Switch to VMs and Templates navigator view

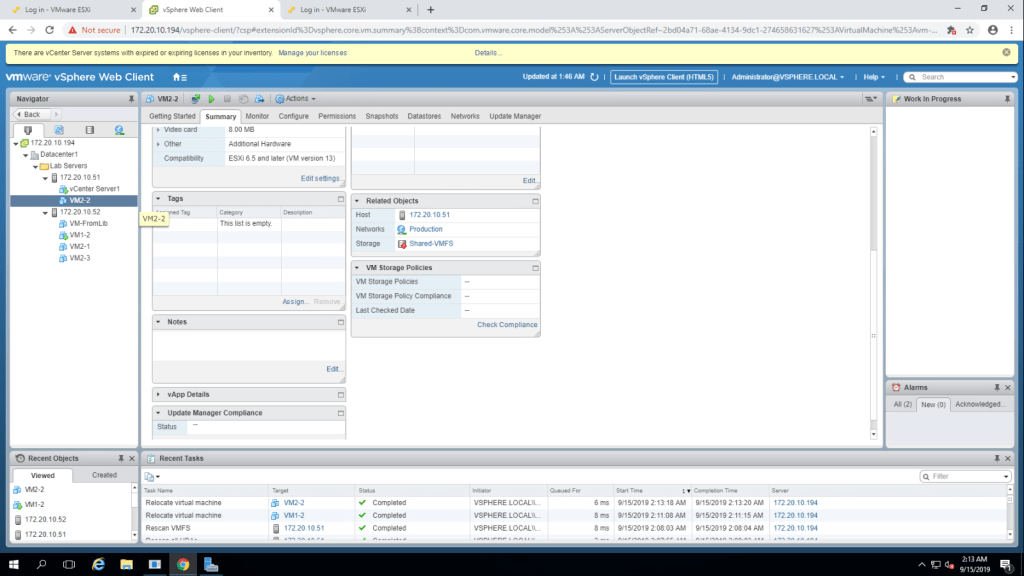59,130
